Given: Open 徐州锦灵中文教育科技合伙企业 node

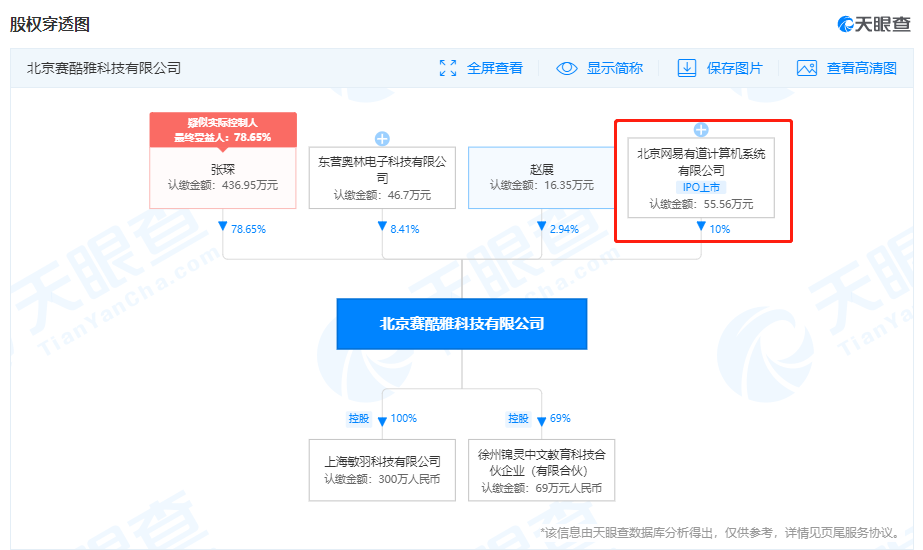Looking at the screenshot, I should click(x=542, y=470).
